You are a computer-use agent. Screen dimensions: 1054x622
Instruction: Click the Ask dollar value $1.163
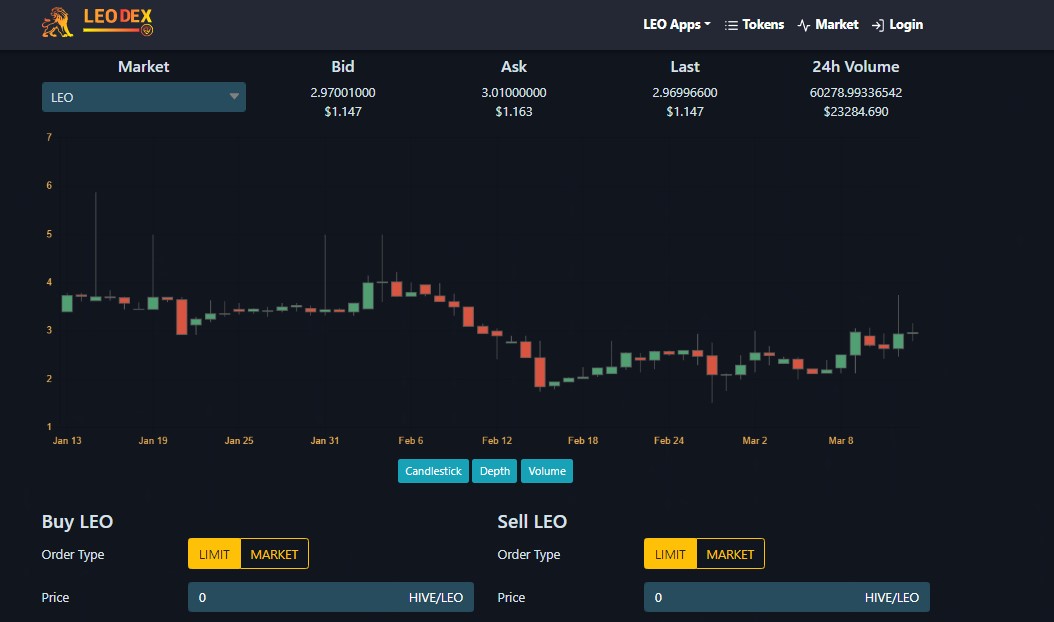coord(514,112)
